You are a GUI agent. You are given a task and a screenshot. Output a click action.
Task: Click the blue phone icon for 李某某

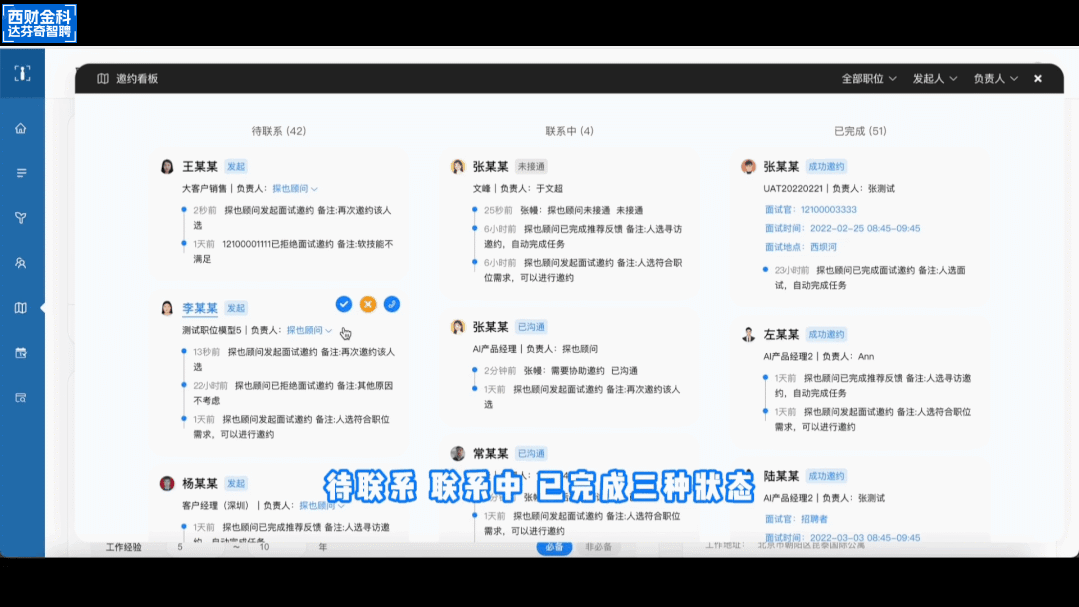[392, 304]
